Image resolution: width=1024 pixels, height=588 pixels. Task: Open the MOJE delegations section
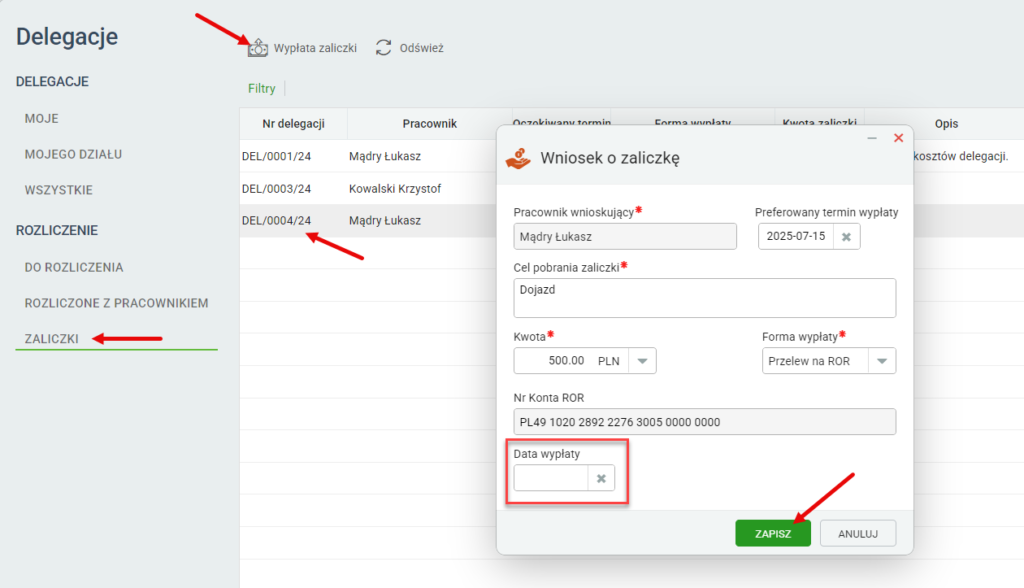(x=42, y=118)
